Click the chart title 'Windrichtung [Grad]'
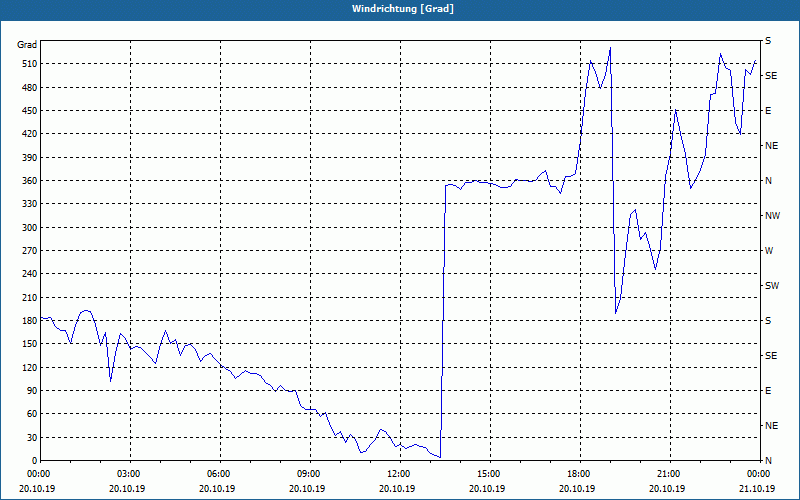800x500 pixels. [403, 9]
